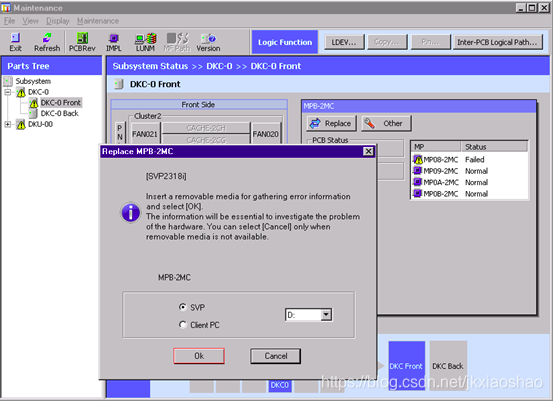Click the DKU-00 warning icon in tree
The height and width of the screenshot is (401, 553).
click(x=21, y=124)
